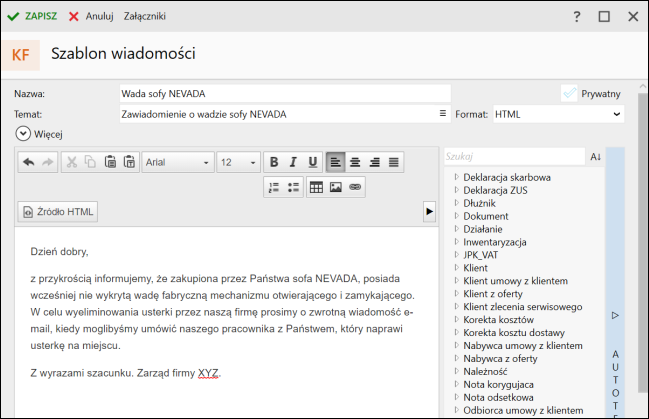The height and width of the screenshot is (419, 649).
Task: Open the Temat field menu icon
Action: 442,113
